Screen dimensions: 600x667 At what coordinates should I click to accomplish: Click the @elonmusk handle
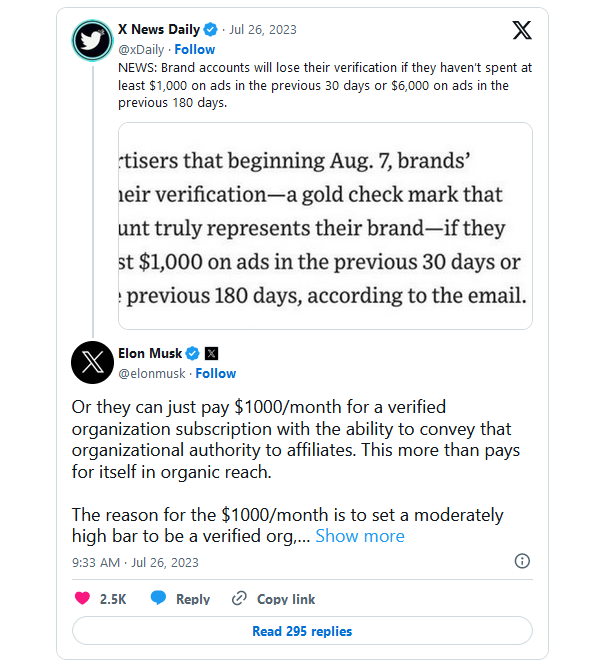pos(151,373)
